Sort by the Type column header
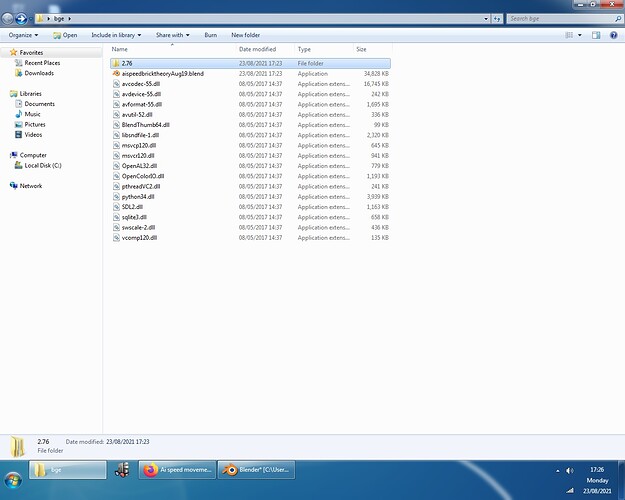The height and width of the screenshot is (500, 625). click(324, 49)
